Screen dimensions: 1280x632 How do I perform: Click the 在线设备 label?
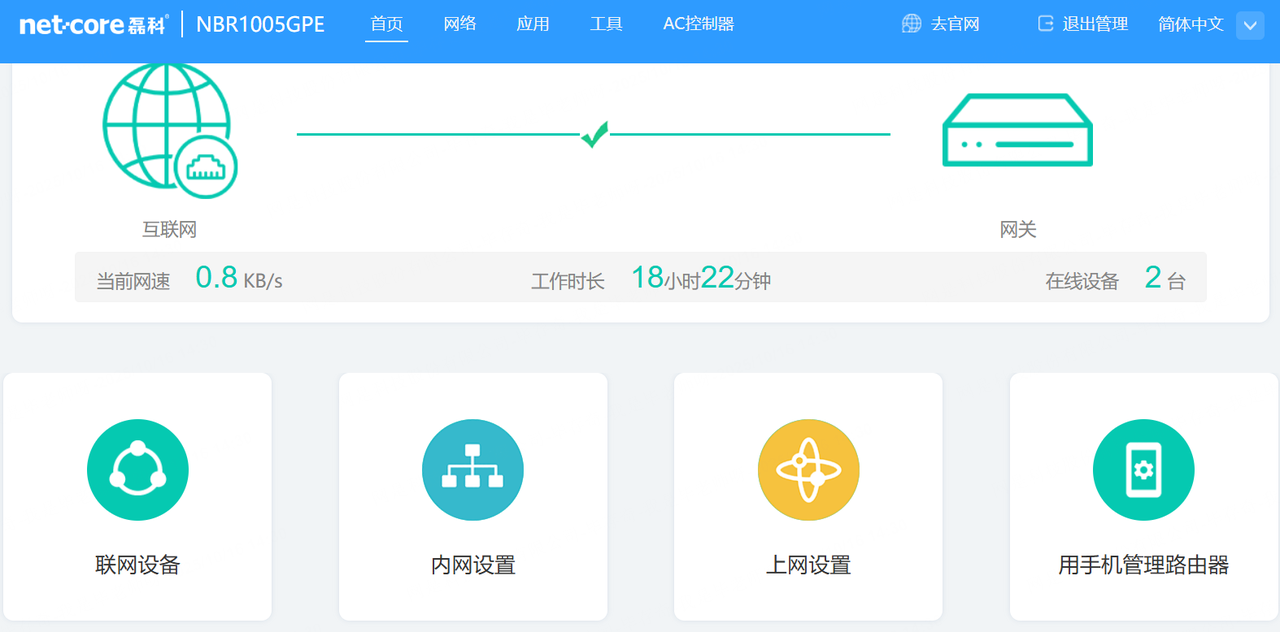click(1082, 282)
